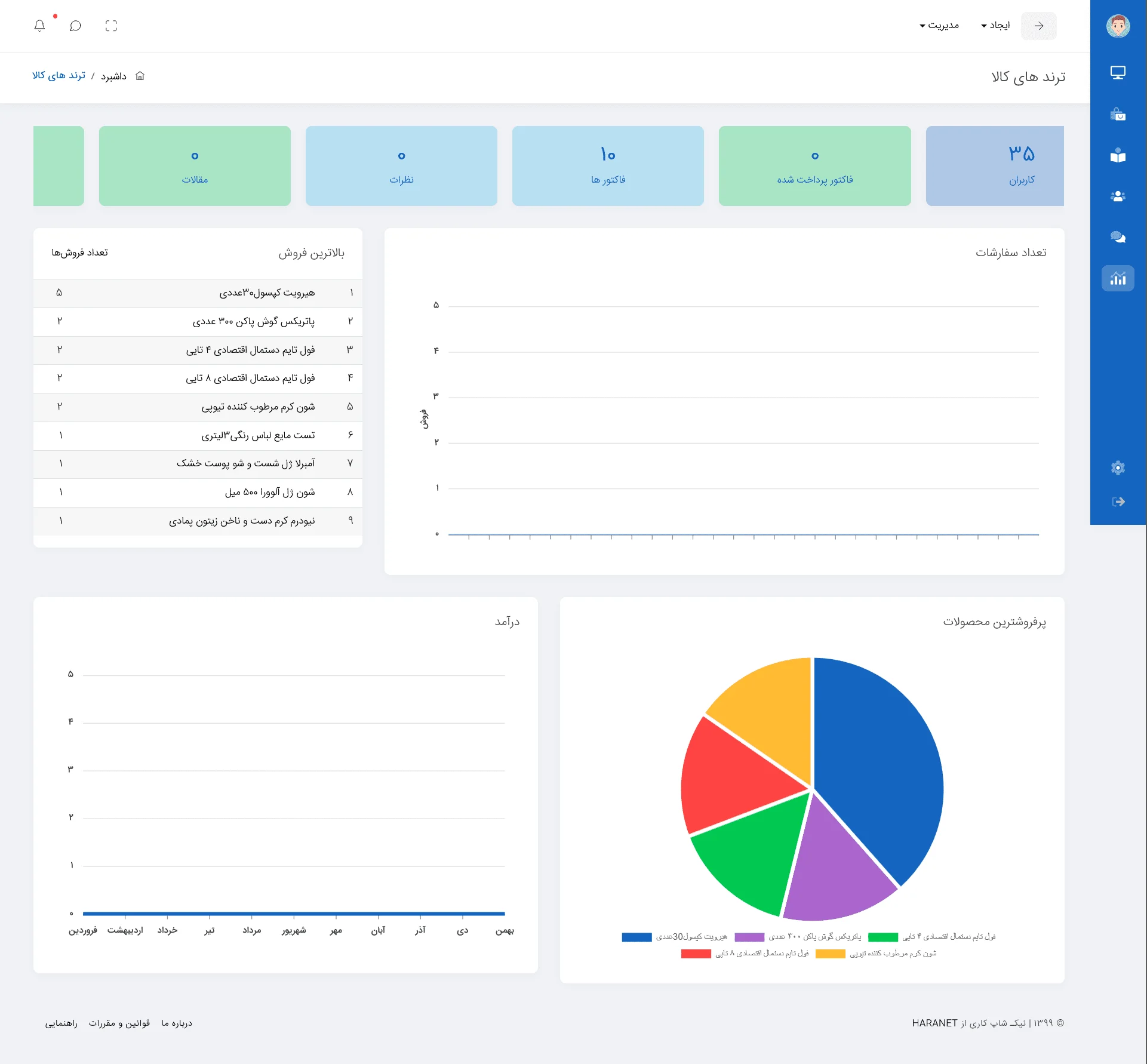Click the logout sidebar icon
Screen dimensions: 1147x1064
(x=1118, y=502)
